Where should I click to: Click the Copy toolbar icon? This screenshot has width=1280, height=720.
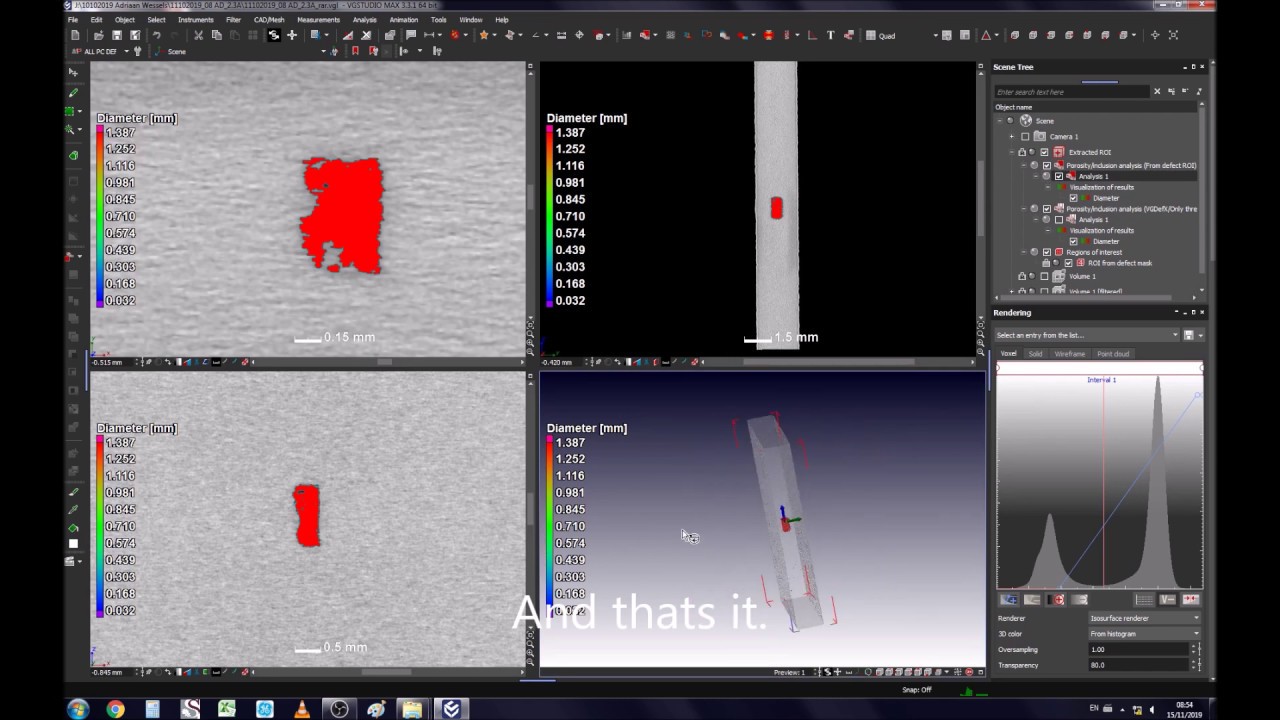[217, 35]
